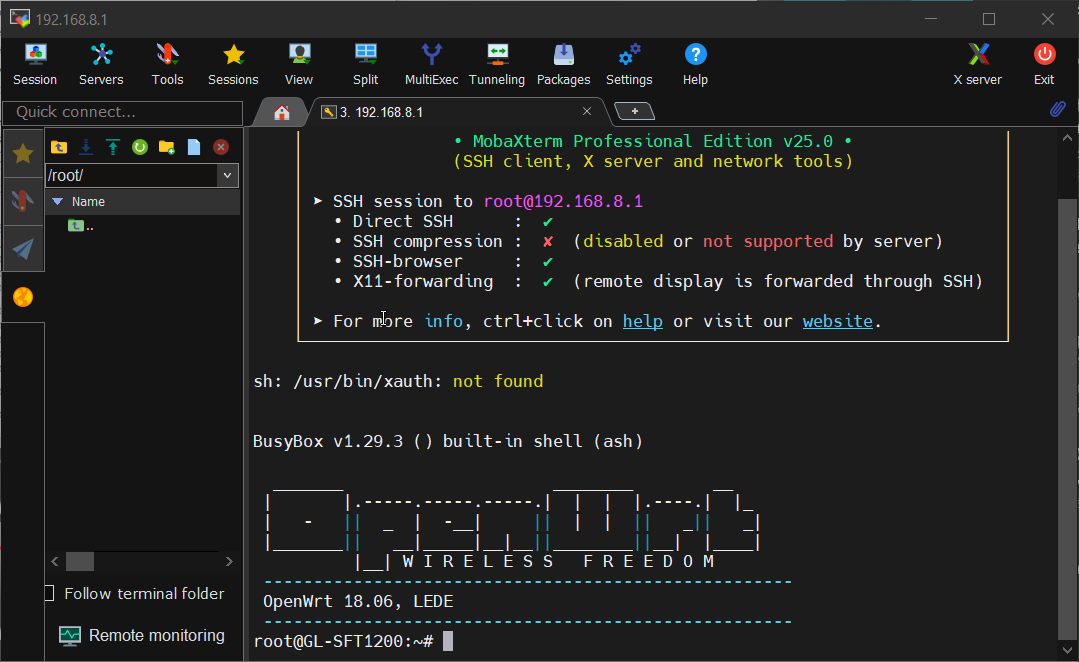The height and width of the screenshot is (662, 1079).
Task: Click the xauth 'not found' message
Action: click(498, 381)
